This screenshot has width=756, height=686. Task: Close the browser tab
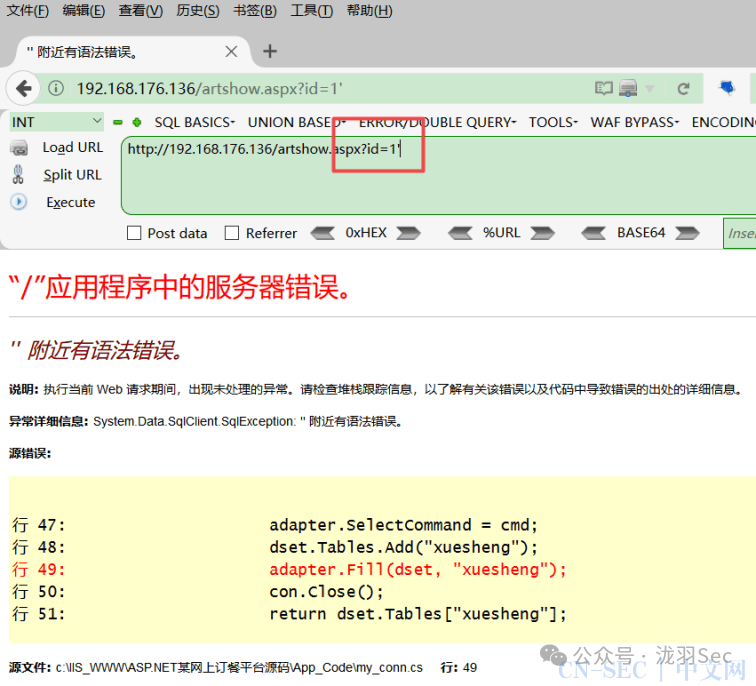point(231,52)
